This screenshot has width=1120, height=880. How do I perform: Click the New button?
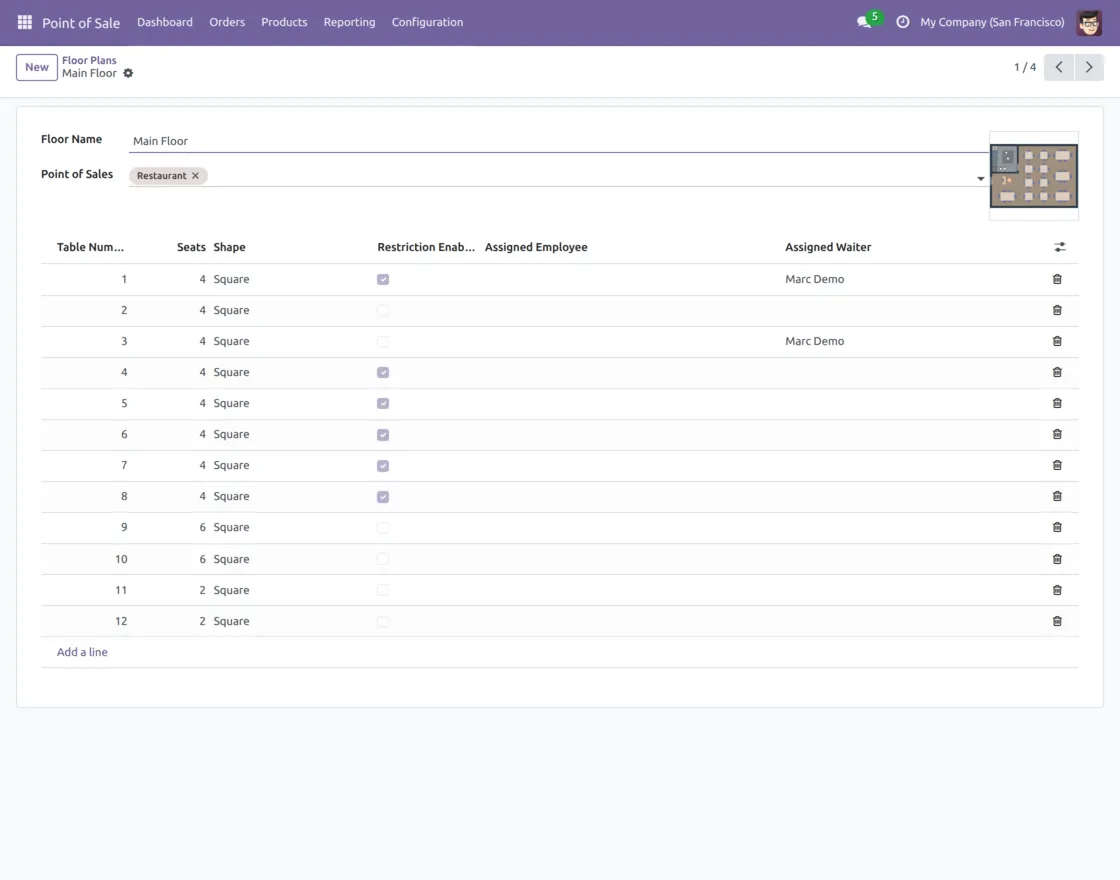37,67
